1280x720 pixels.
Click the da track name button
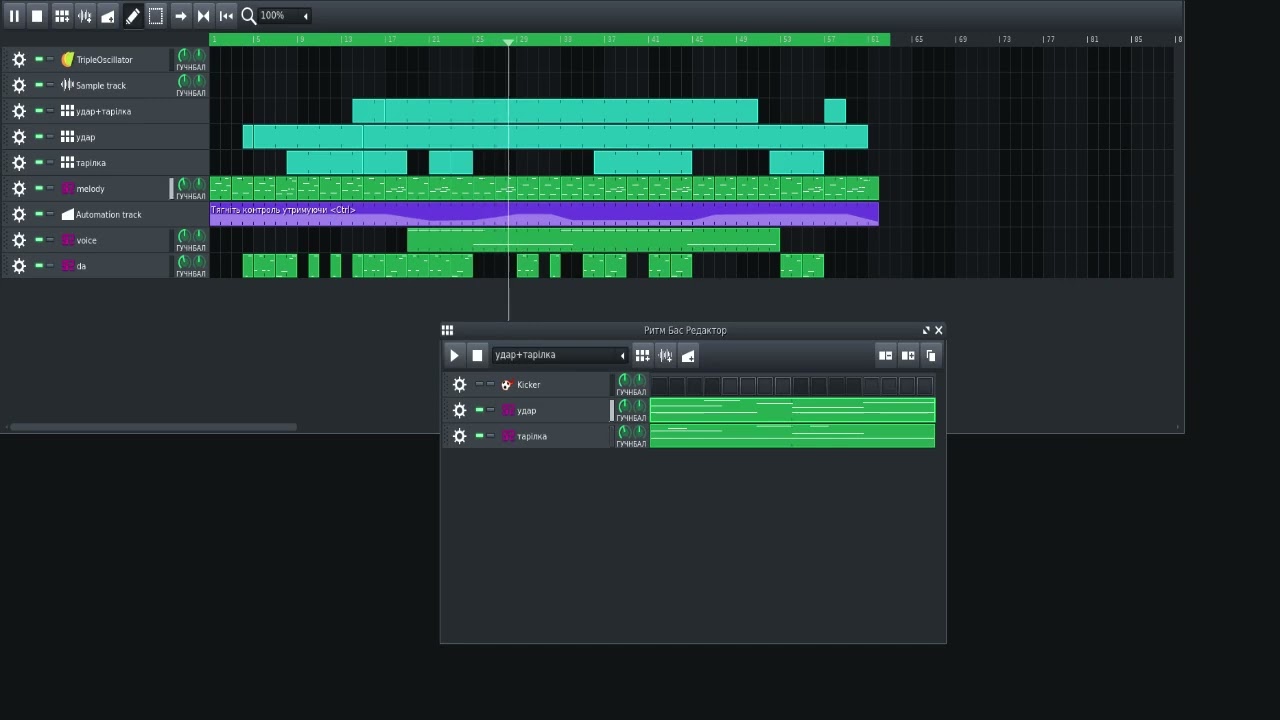tap(81, 266)
